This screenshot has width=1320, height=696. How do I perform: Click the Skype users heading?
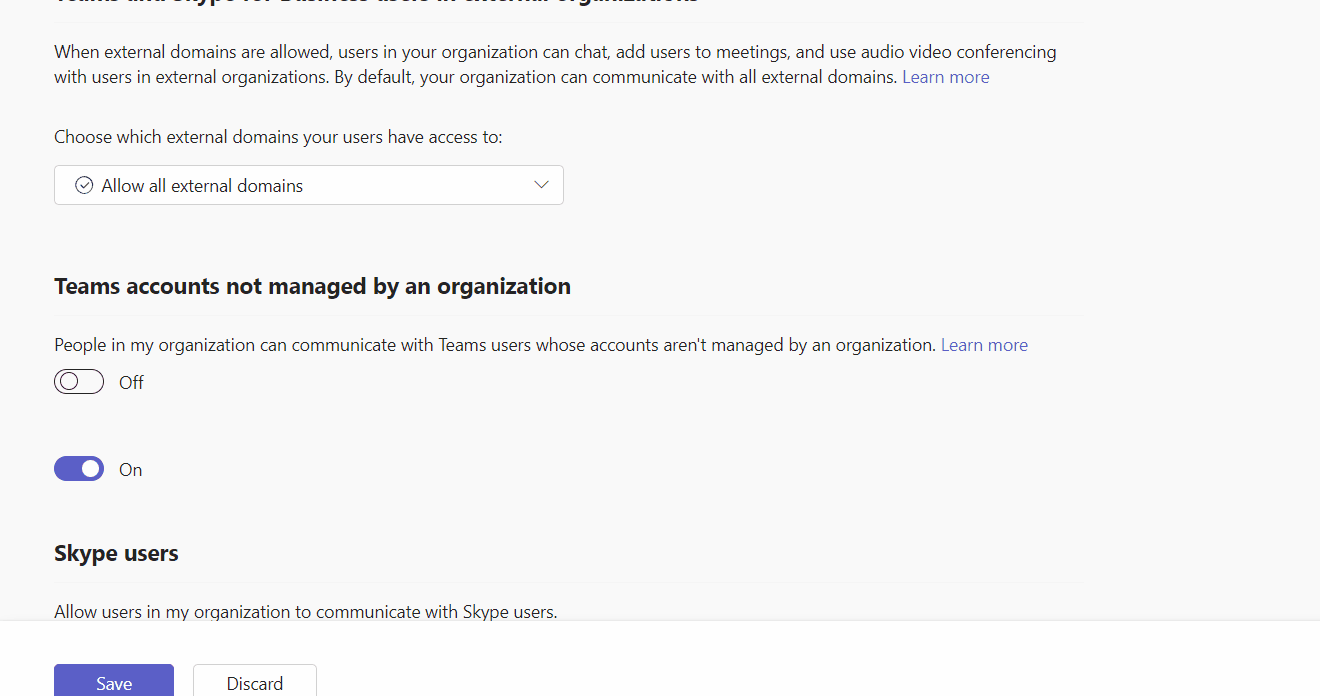[116, 553]
